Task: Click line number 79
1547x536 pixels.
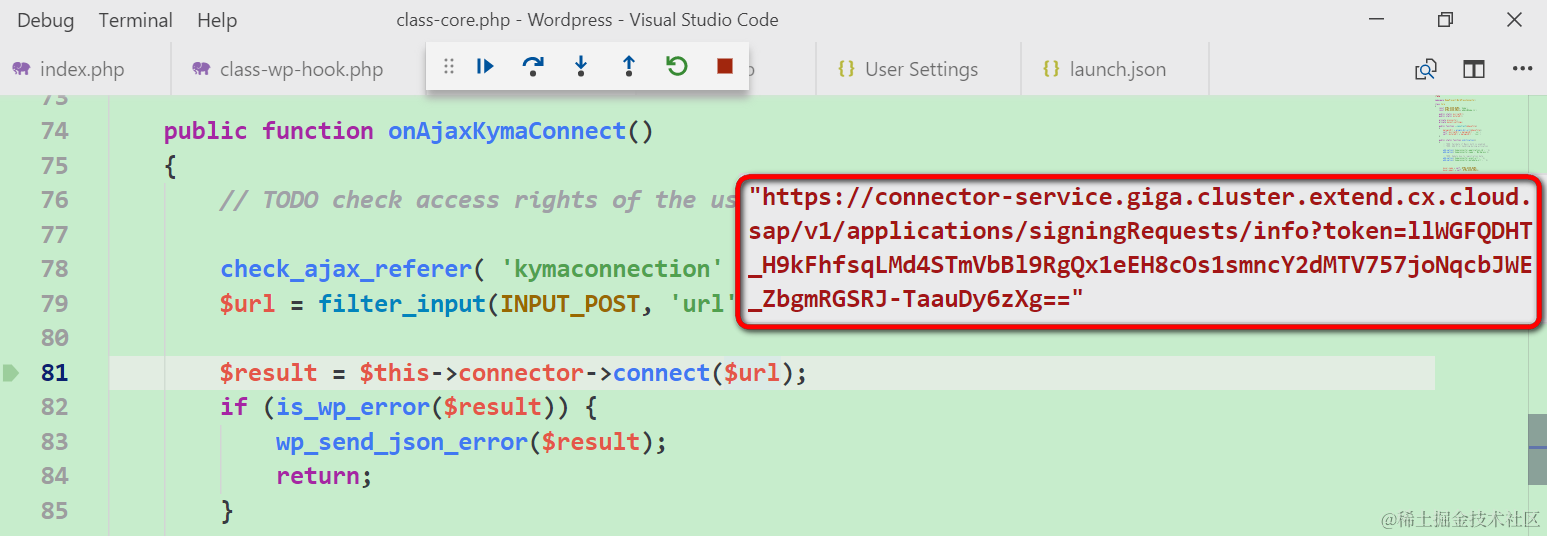Action: [x=55, y=303]
